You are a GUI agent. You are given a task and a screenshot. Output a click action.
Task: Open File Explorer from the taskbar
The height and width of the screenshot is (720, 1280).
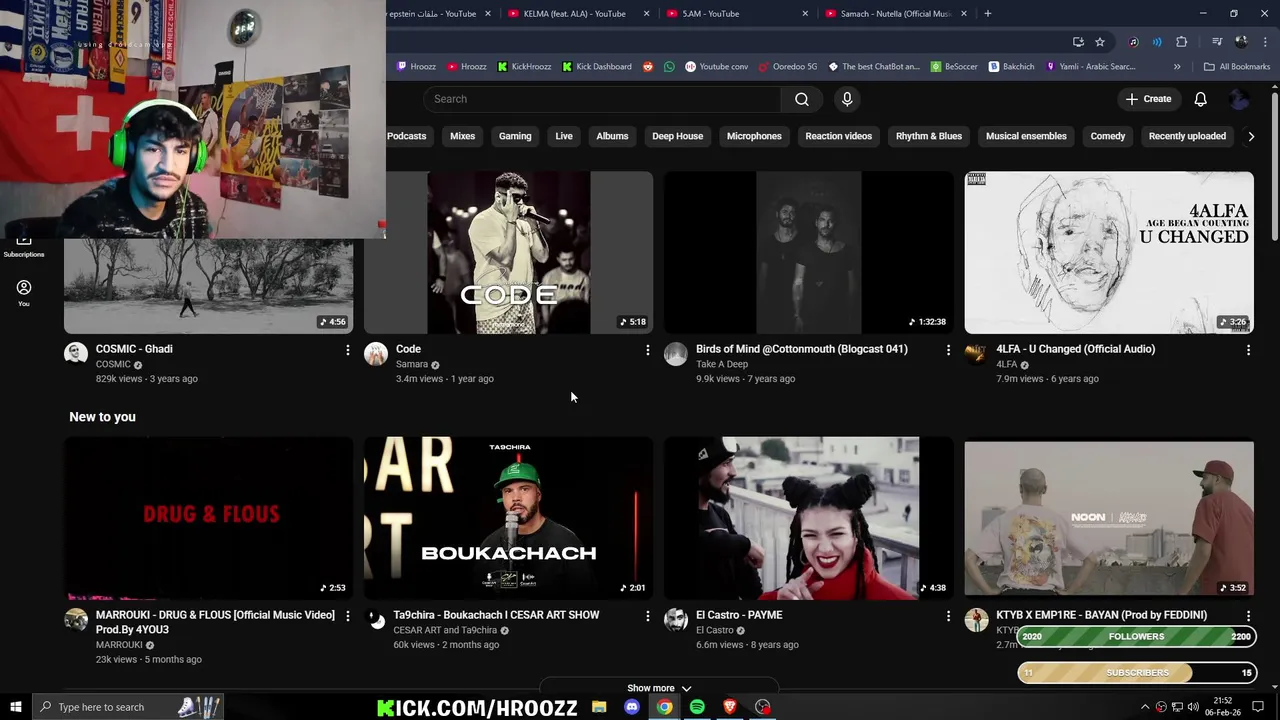pos(599,707)
